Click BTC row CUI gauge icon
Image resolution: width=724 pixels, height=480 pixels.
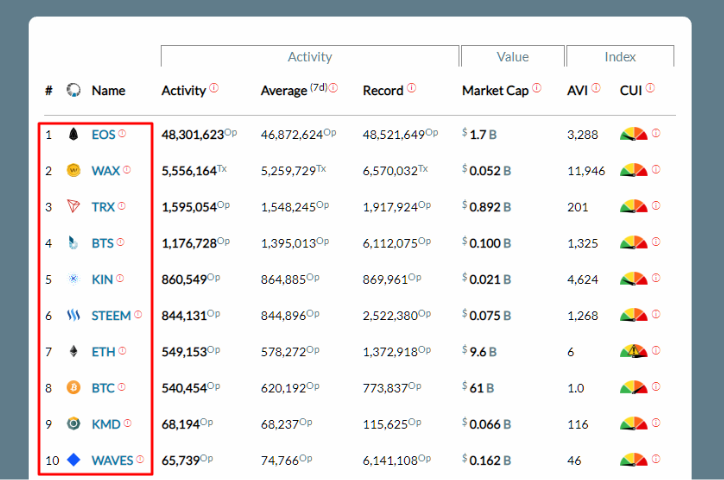click(634, 387)
